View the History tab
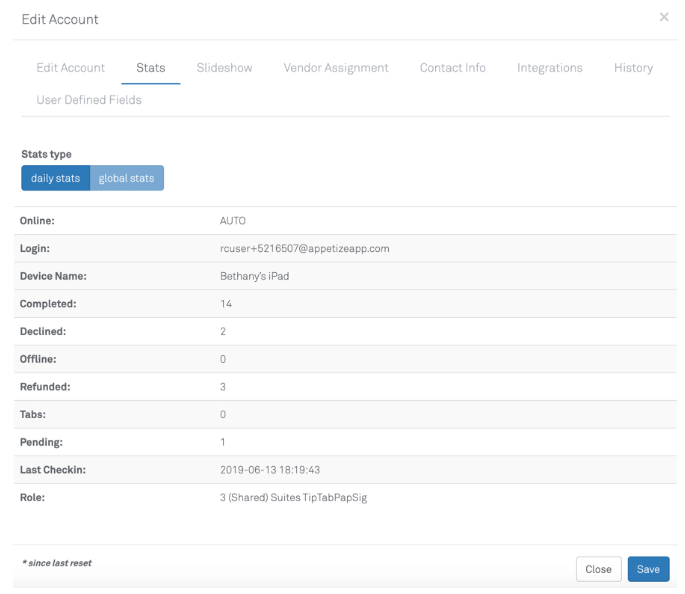 click(x=633, y=68)
